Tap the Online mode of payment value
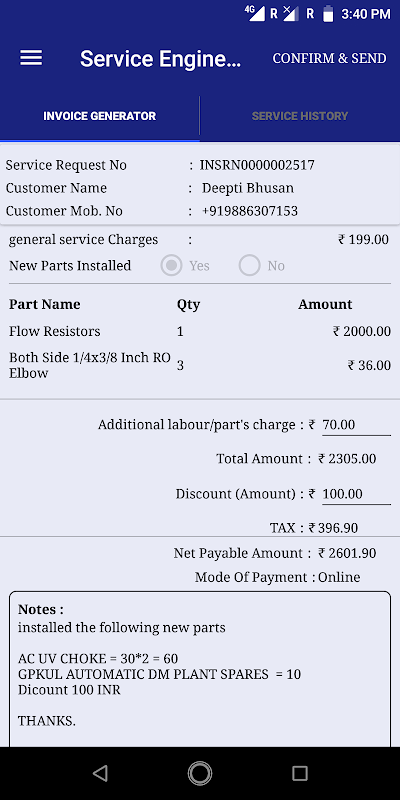Viewport: 400px width, 800px height. click(x=339, y=577)
